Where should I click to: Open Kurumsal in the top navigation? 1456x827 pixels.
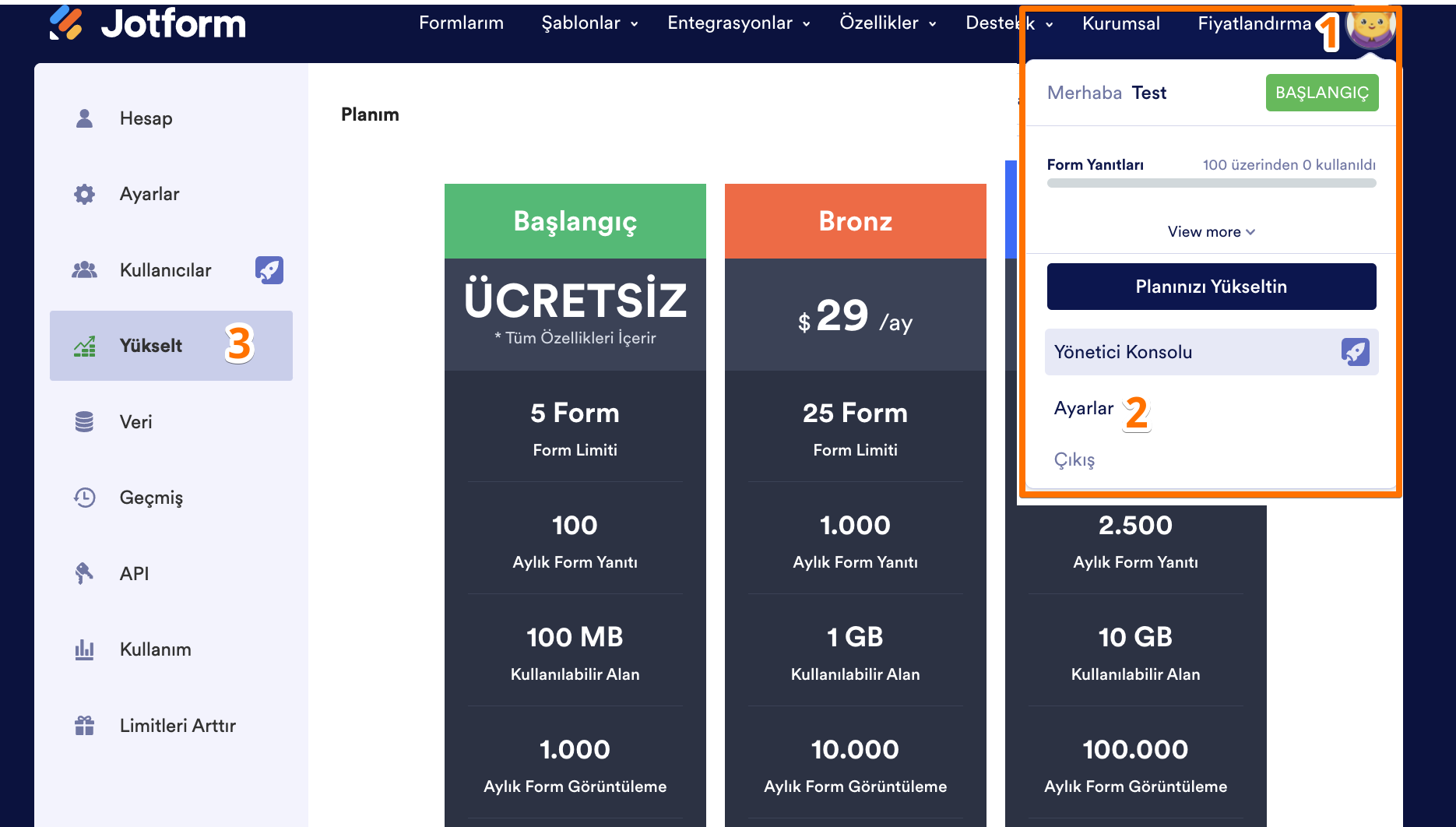pos(1121,23)
